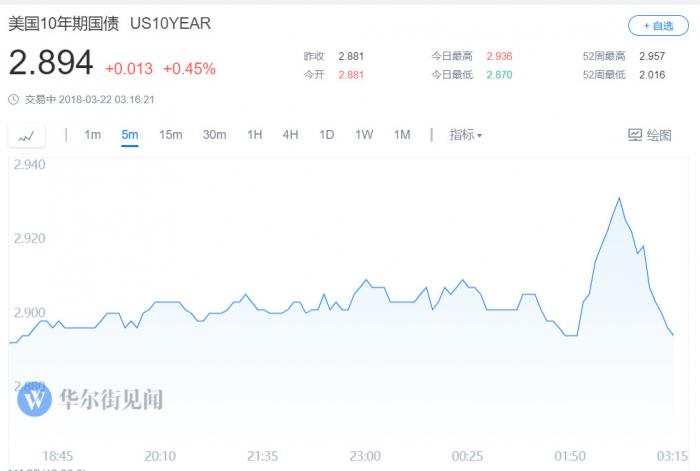Click the peak of the yield chart line
This screenshot has height=471, width=700.
619,198
